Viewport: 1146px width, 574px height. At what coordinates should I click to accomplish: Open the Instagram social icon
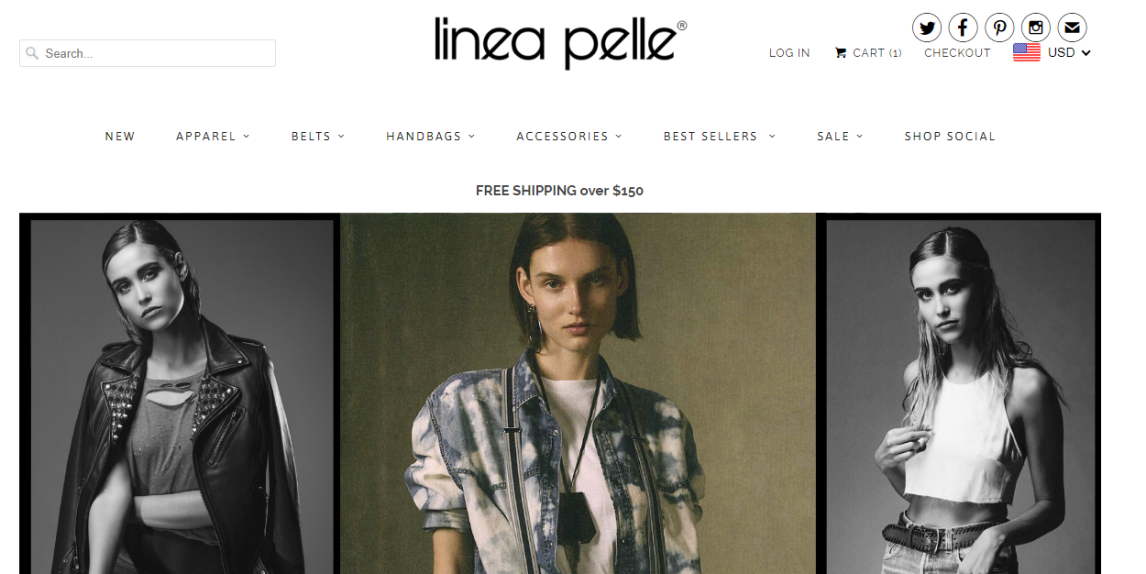tap(1036, 29)
